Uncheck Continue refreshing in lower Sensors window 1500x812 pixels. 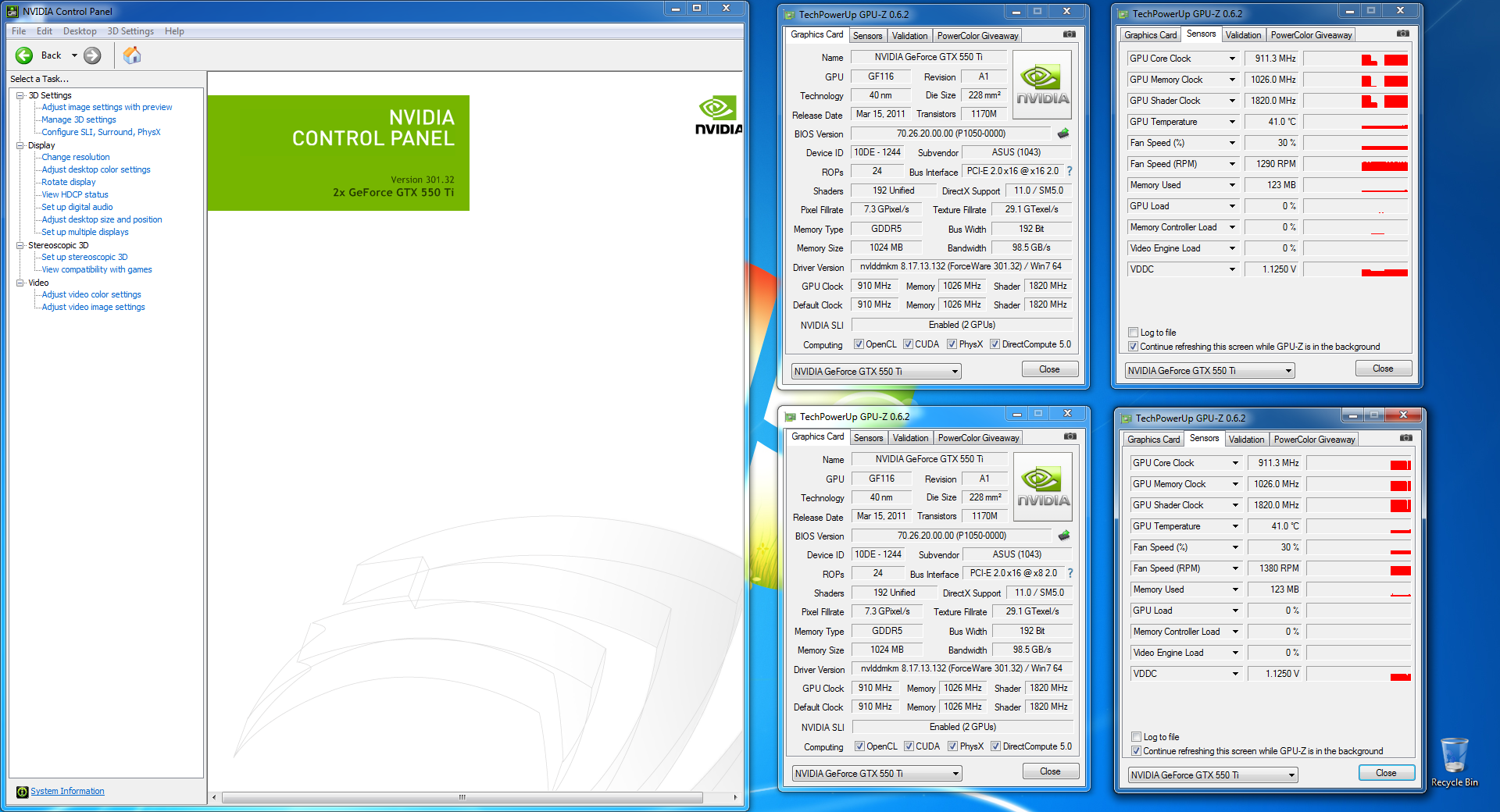point(1137,751)
